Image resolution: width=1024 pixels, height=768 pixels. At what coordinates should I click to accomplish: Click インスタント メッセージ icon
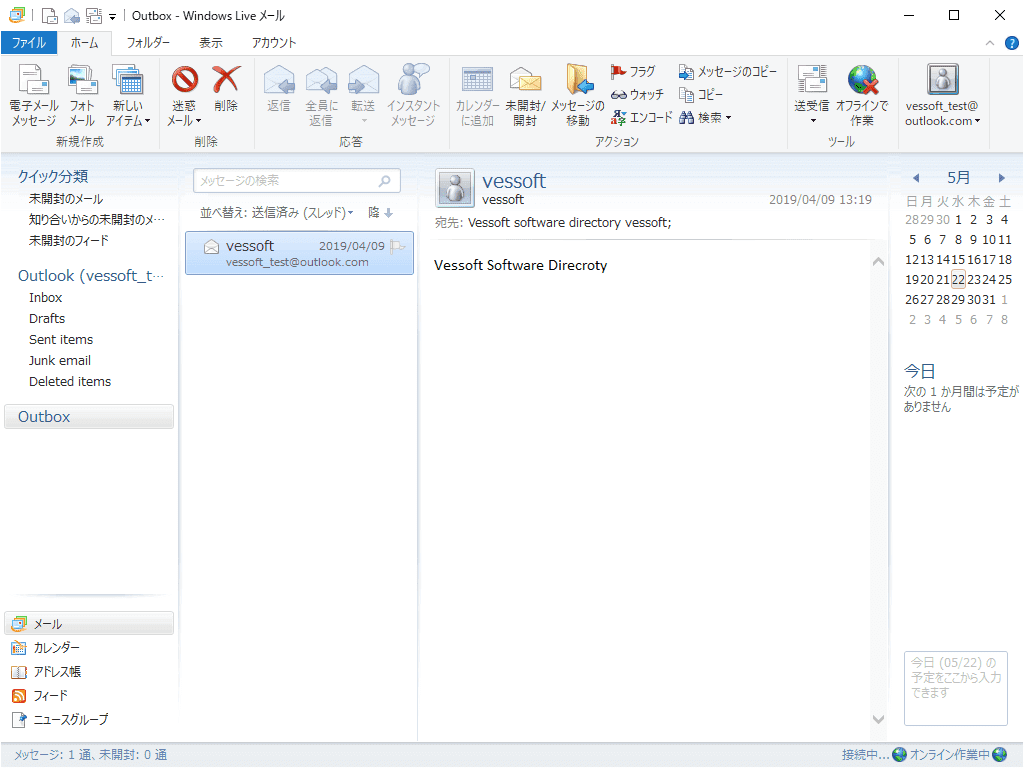(x=413, y=95)
